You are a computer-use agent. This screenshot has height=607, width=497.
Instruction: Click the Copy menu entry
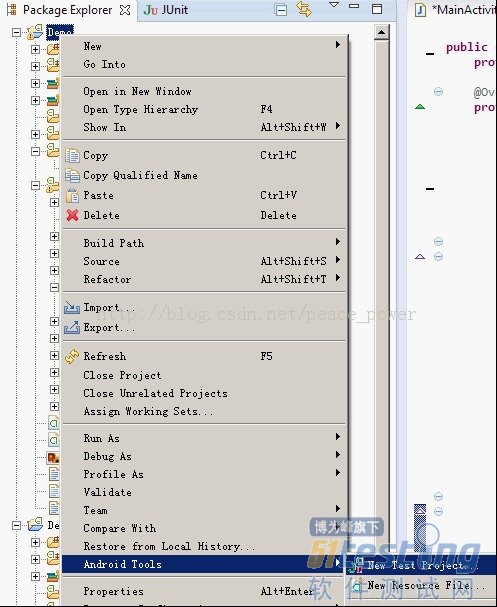[205, 155]
